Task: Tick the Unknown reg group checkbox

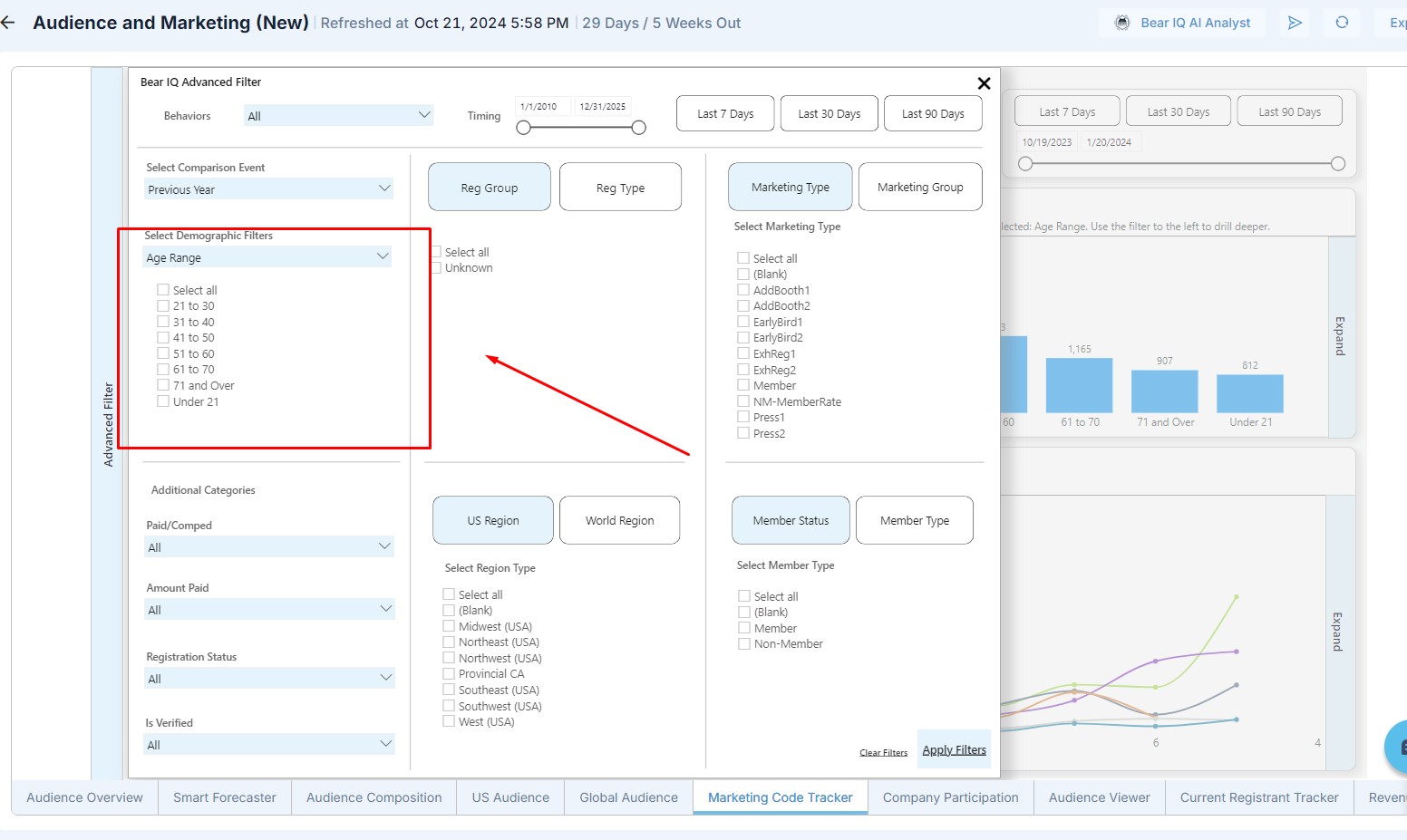Action: tap(437, 267)
